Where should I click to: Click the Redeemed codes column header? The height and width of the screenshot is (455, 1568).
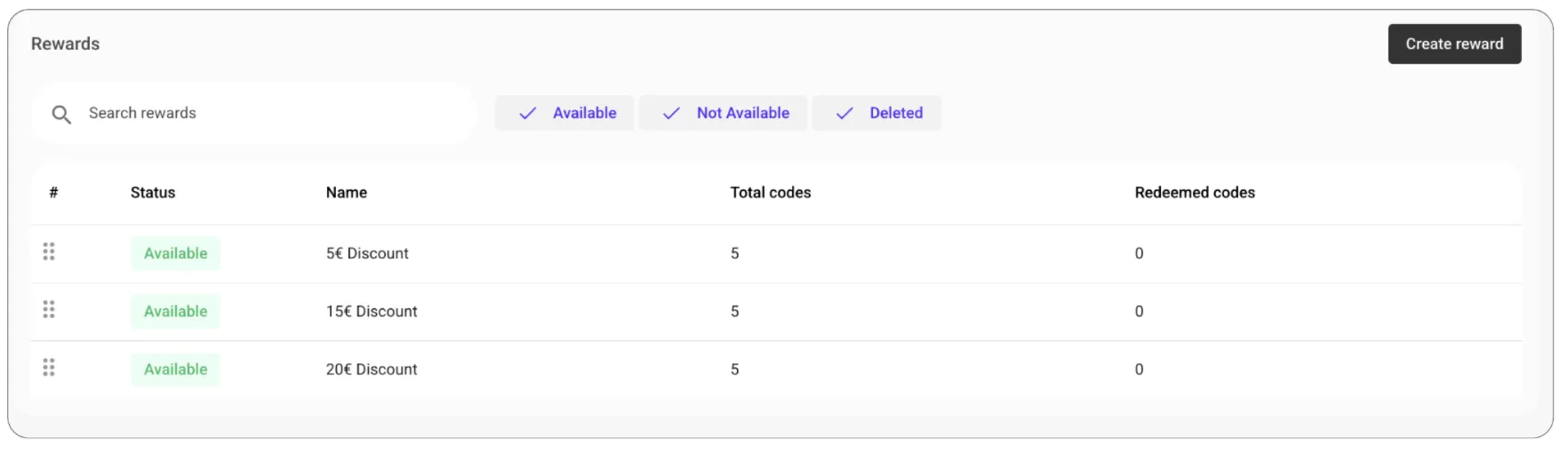1195,193
